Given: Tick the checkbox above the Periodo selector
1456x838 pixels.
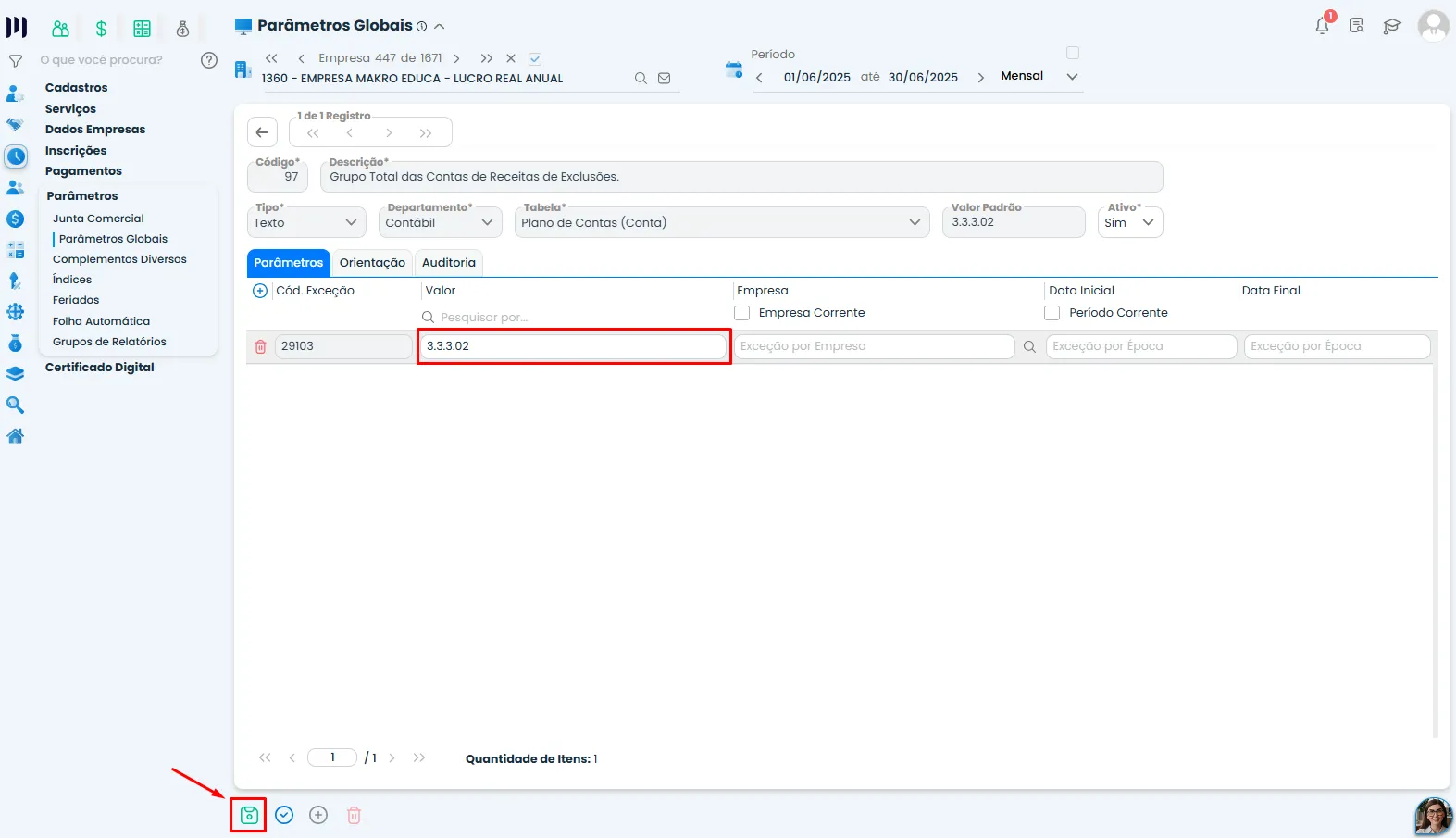Looking at the screenshot, I should pyautogui.click(x=1073, y=53).
